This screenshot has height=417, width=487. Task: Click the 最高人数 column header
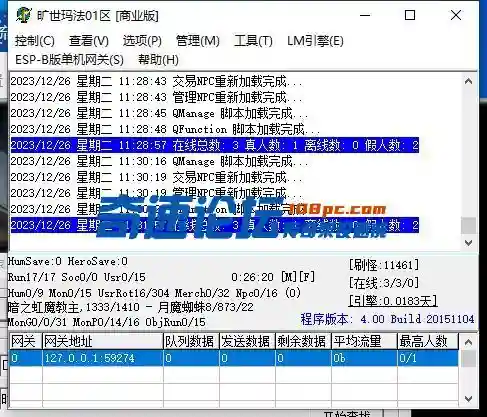click(x=428, y=341)
